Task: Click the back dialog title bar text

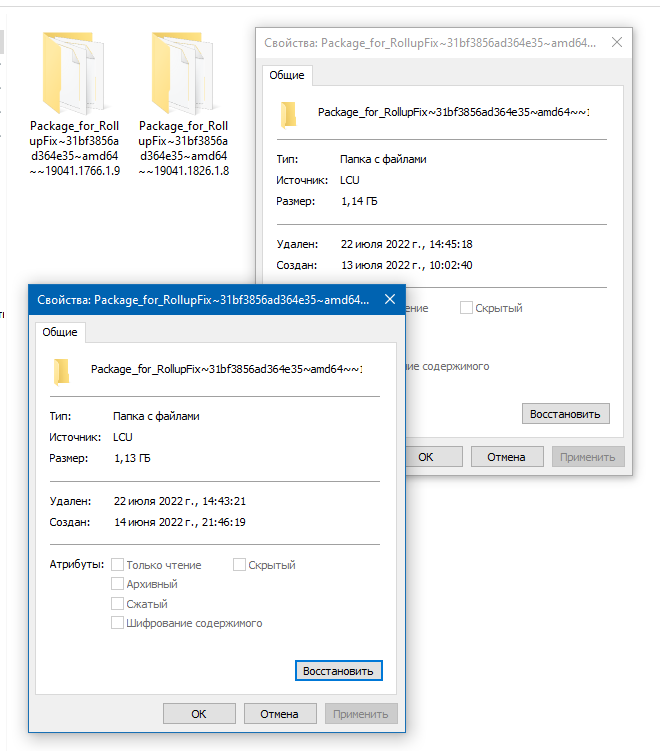Action: (430, 43)
